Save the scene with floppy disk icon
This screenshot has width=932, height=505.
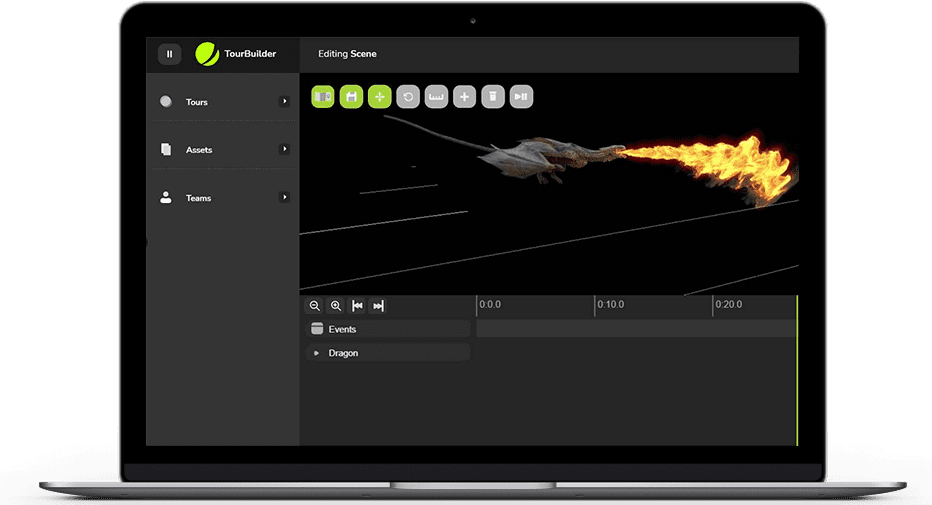(351, 97)
